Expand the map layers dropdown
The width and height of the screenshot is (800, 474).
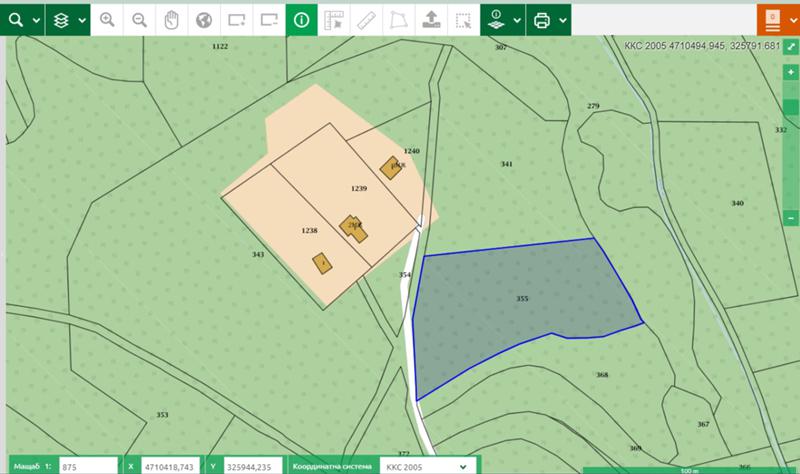pos(68,20)
